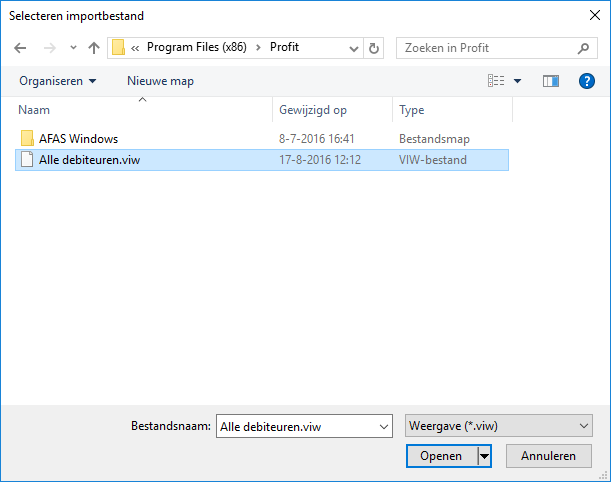Click the search magnifier icon
Viewport: 611px width, 482px height.
[x=583, y=48]
